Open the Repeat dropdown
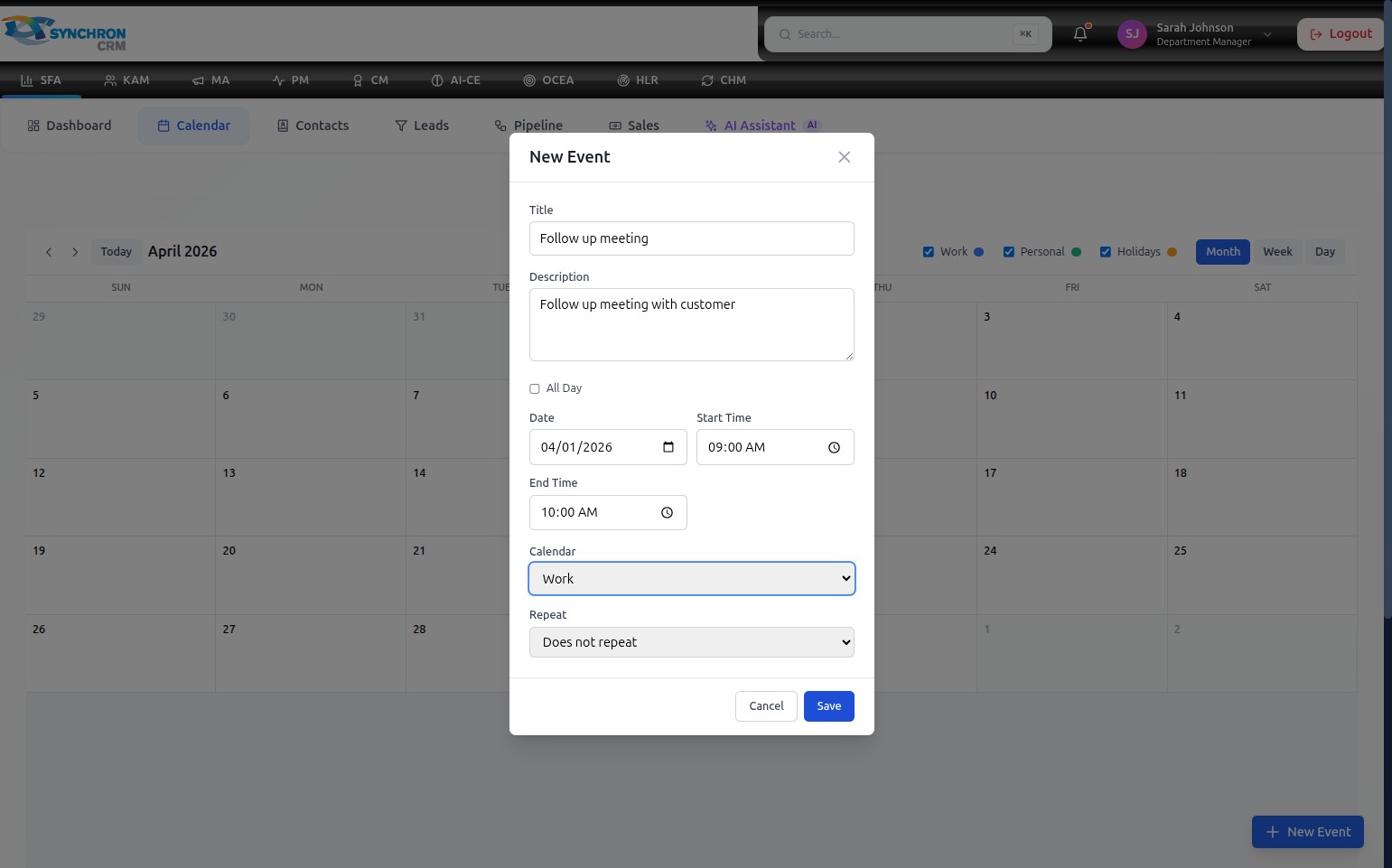This screenshot has height=868, width=1392. click(x=692, y=642)
